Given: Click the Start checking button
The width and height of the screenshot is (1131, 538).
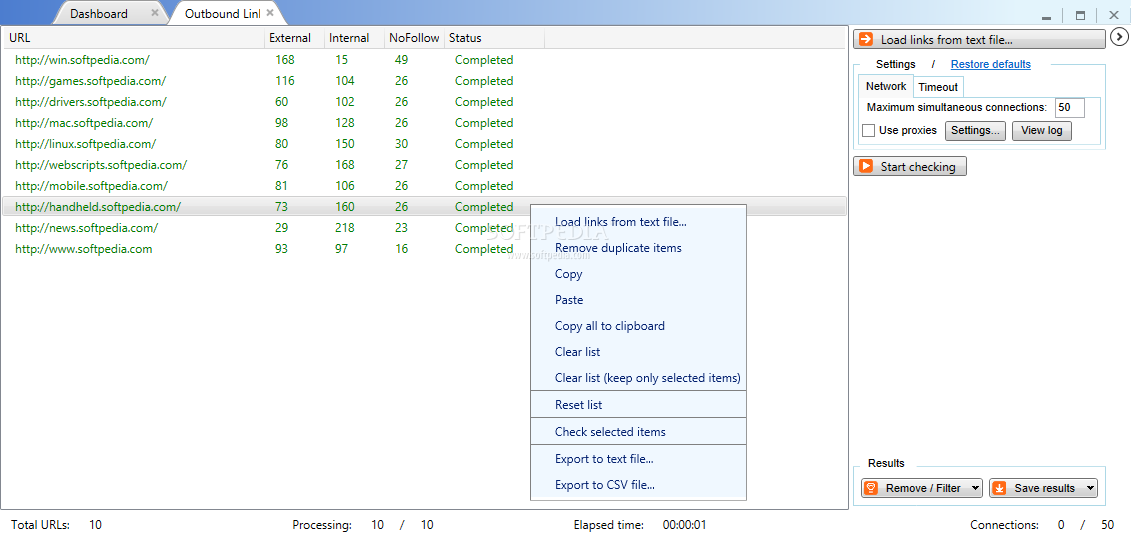Looking at the screenshot, I should click(x=910, y=167).
